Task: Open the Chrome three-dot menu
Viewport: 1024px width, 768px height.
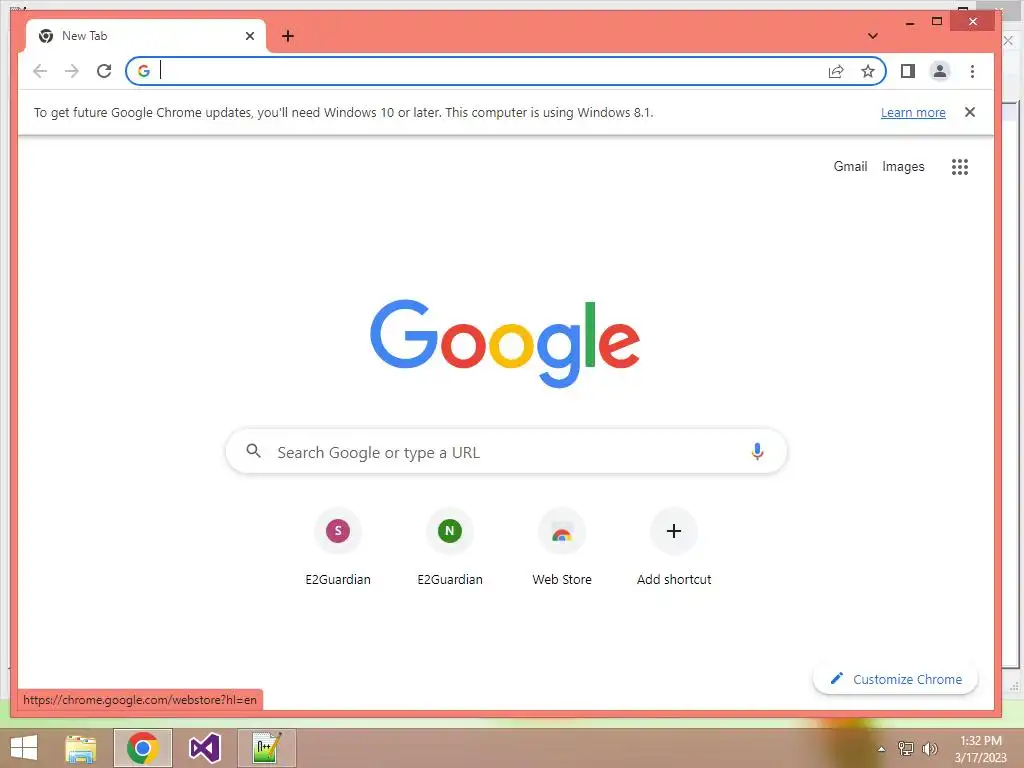Action: point(972,71)
